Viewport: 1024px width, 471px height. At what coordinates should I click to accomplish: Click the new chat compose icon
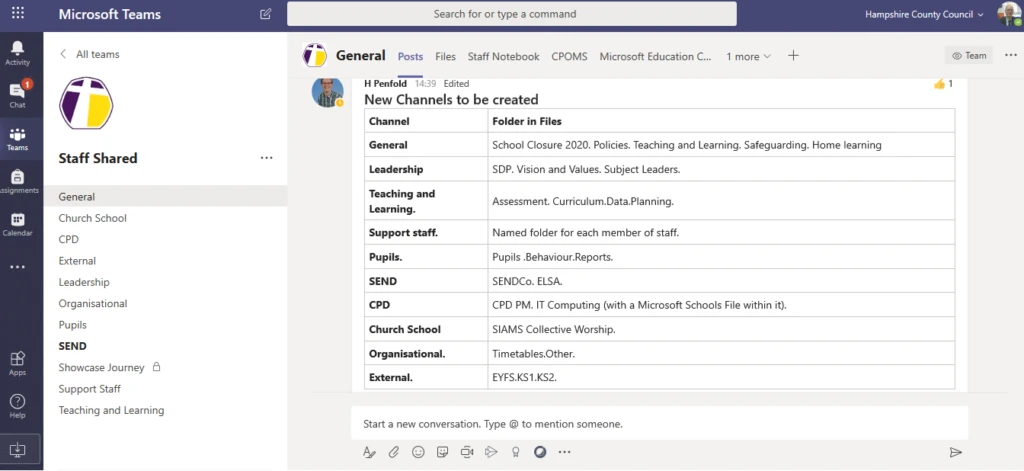point(265,14)
